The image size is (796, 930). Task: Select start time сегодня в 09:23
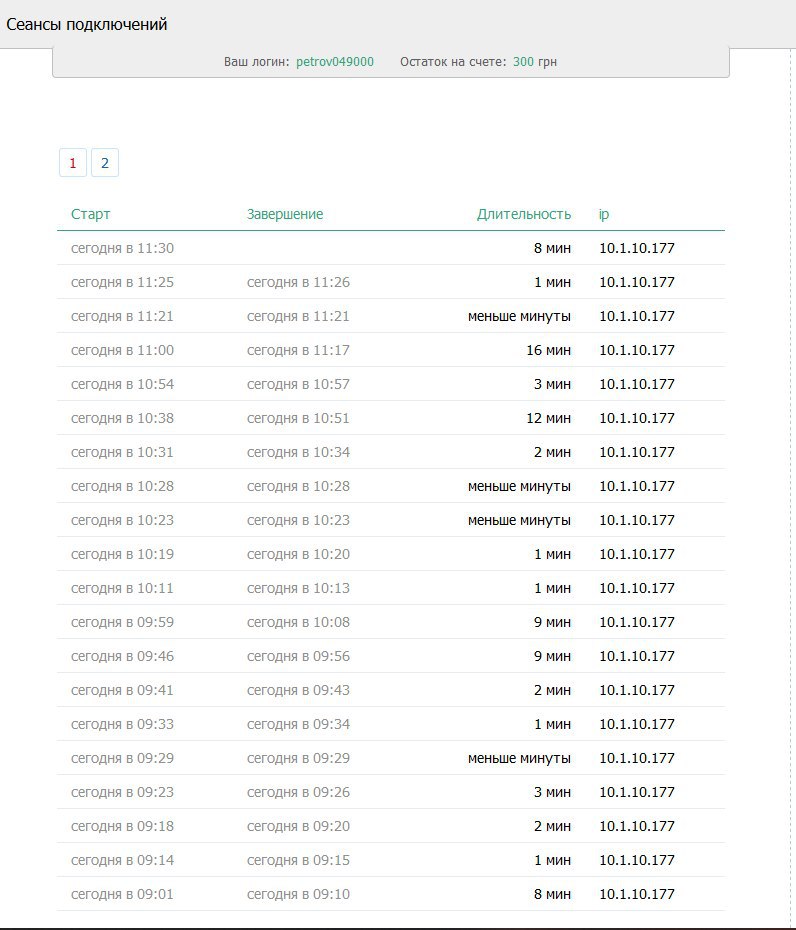[122, 792]
